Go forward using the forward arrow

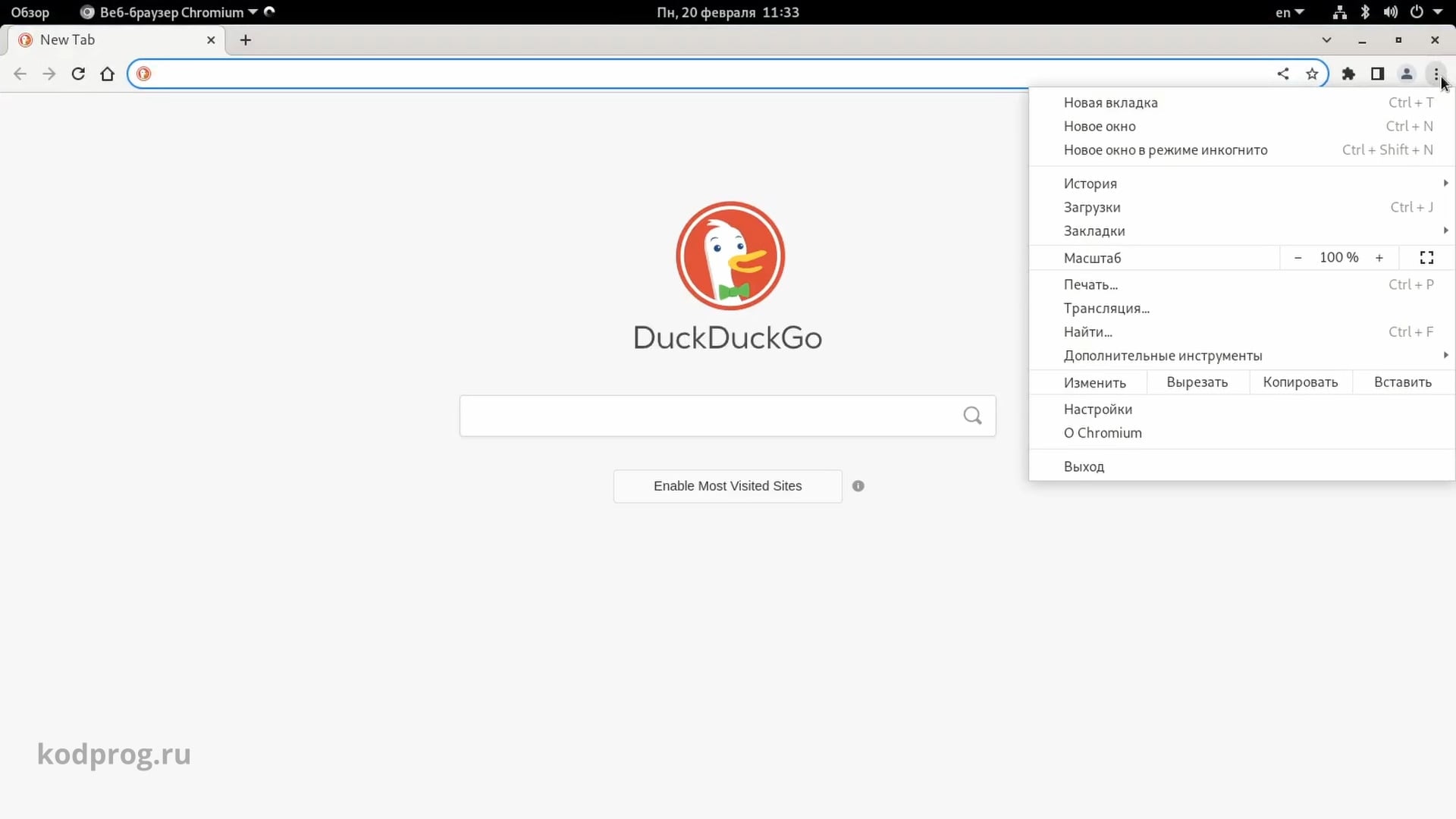(49, 74)
